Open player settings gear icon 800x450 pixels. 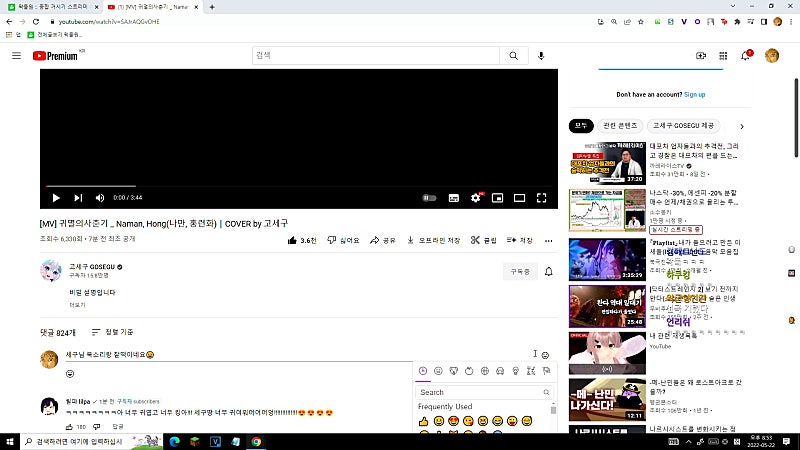click(476, 198)
